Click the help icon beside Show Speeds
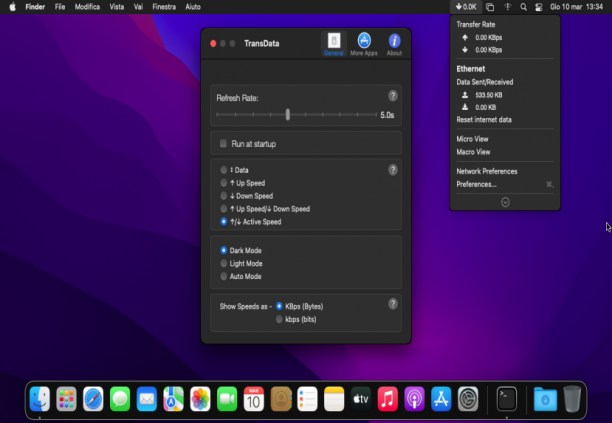Viewport: 612px width, 423px height. click(393, 304)
